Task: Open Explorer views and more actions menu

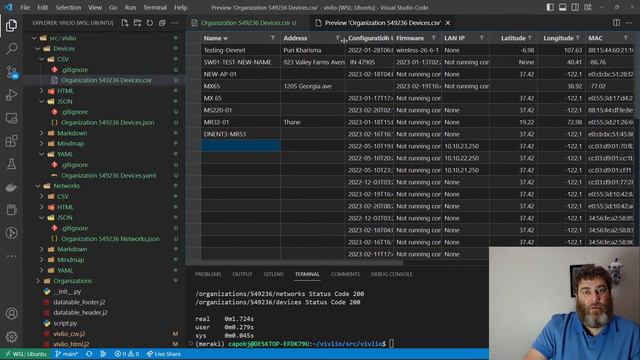Action: [x=175, y=23]
